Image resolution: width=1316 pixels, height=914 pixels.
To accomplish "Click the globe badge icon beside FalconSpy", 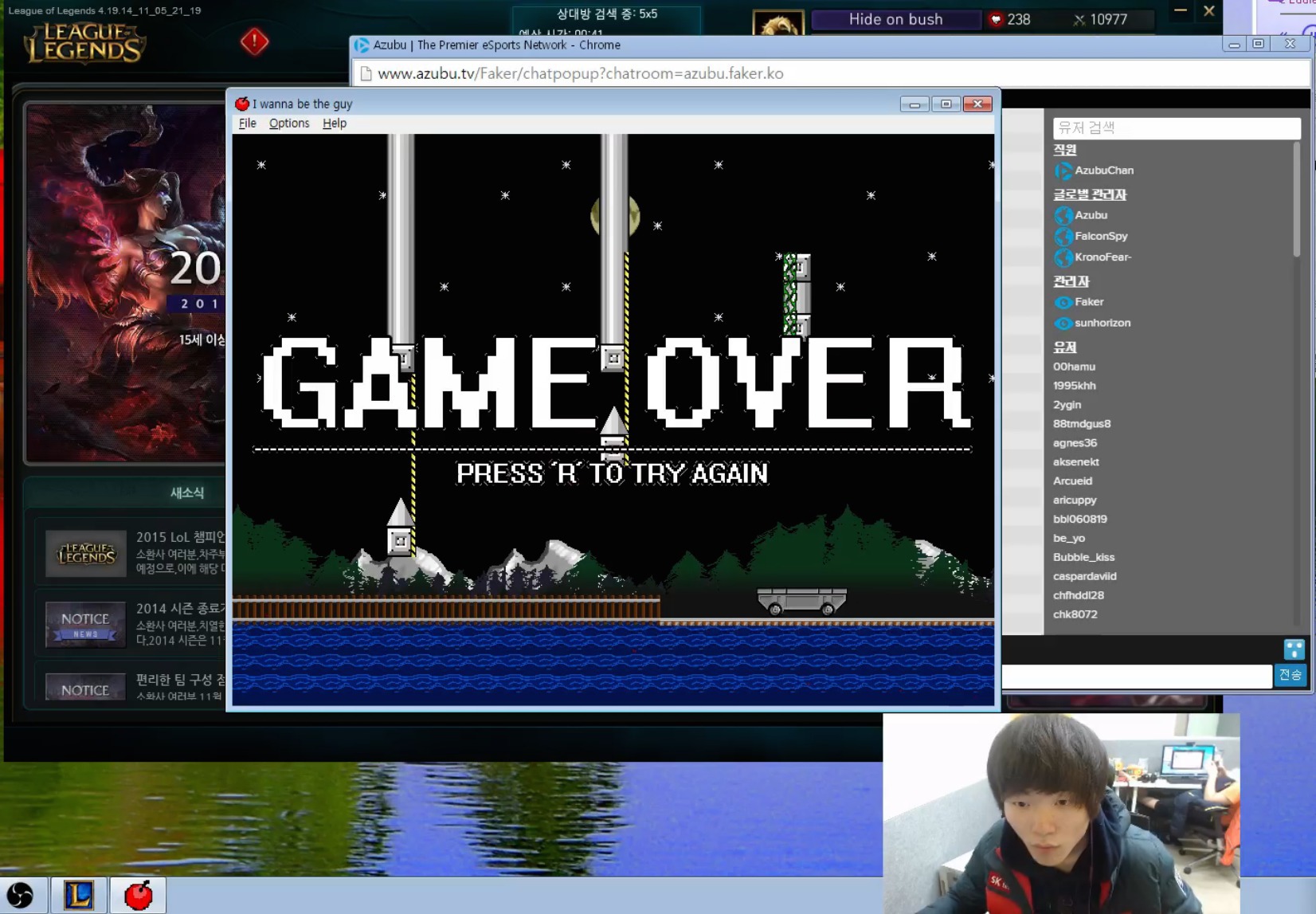I will tap(1063, 236).
